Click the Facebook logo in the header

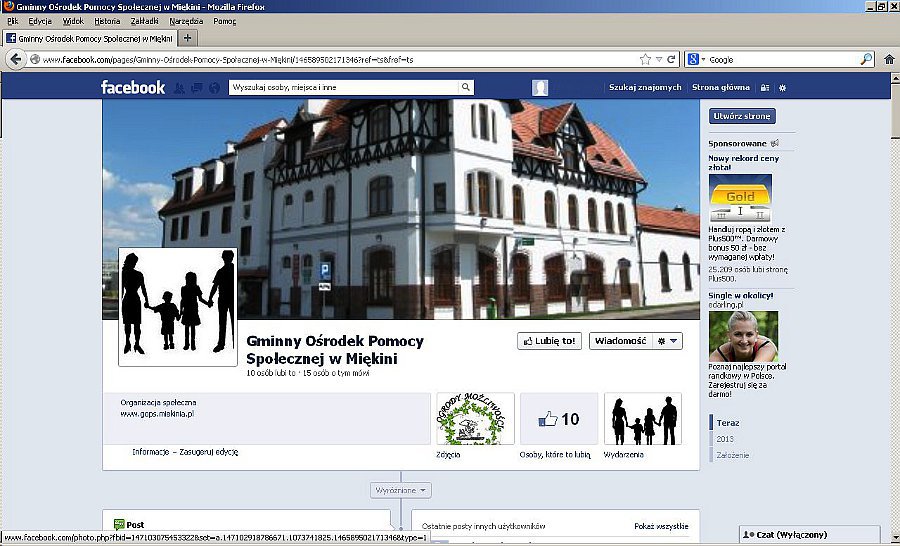[132, 88]
